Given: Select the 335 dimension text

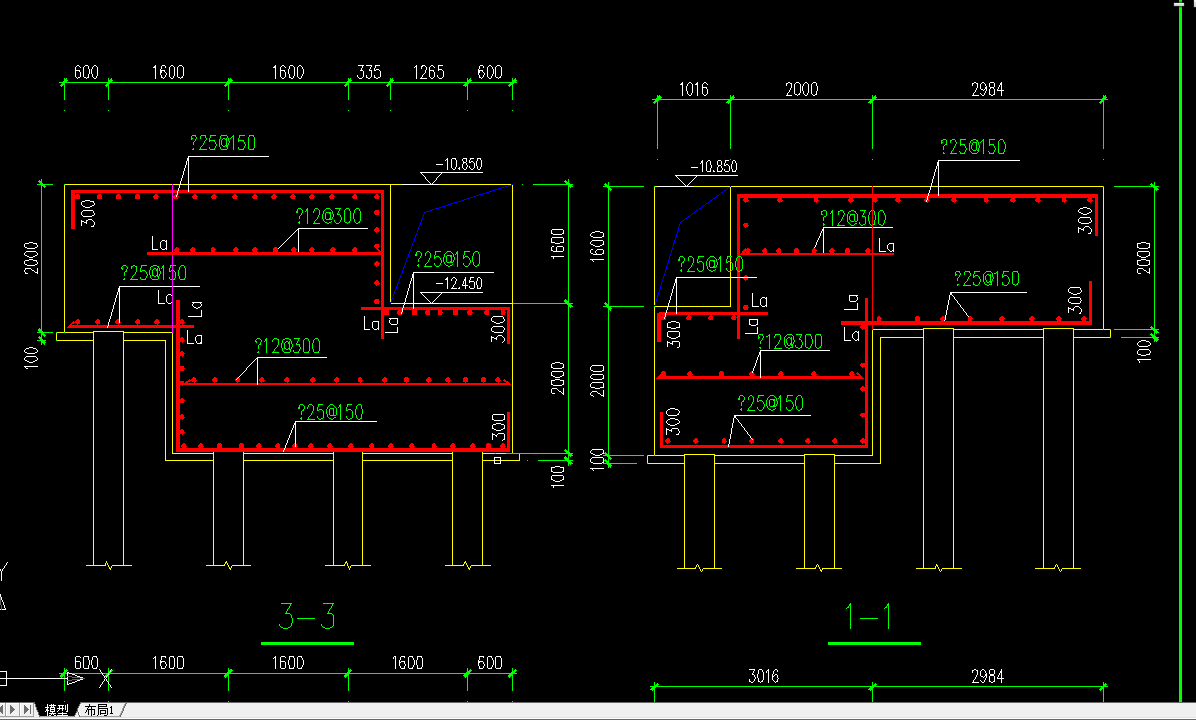Looking at the screenshot, I should click(x=368, y=72).
